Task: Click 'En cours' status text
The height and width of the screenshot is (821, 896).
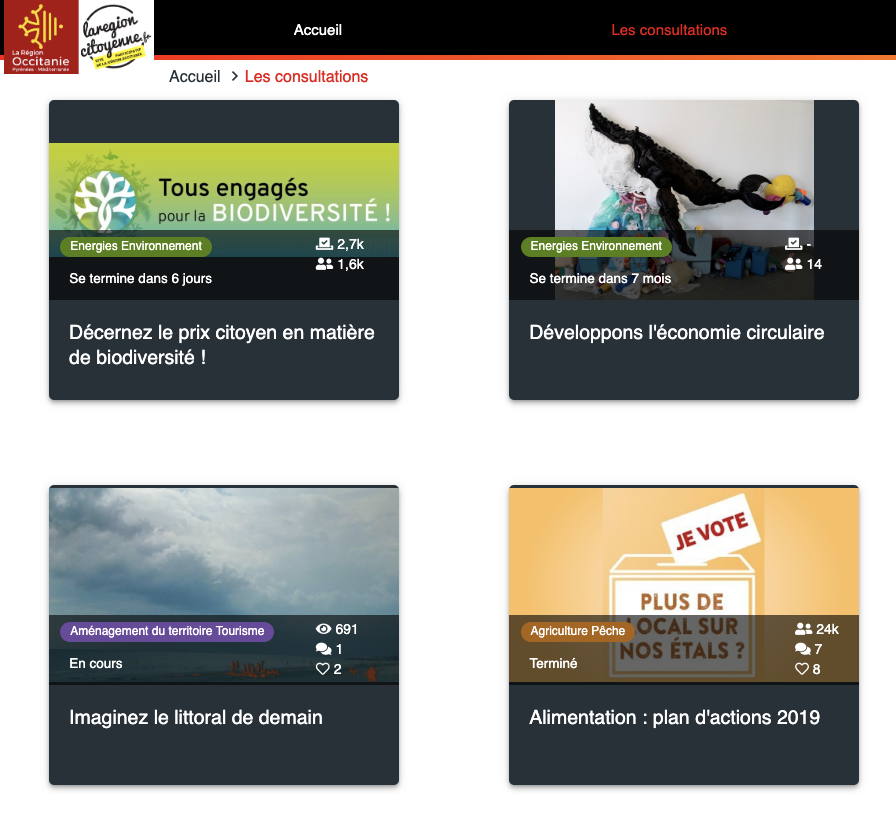Action: click(96, 663)
